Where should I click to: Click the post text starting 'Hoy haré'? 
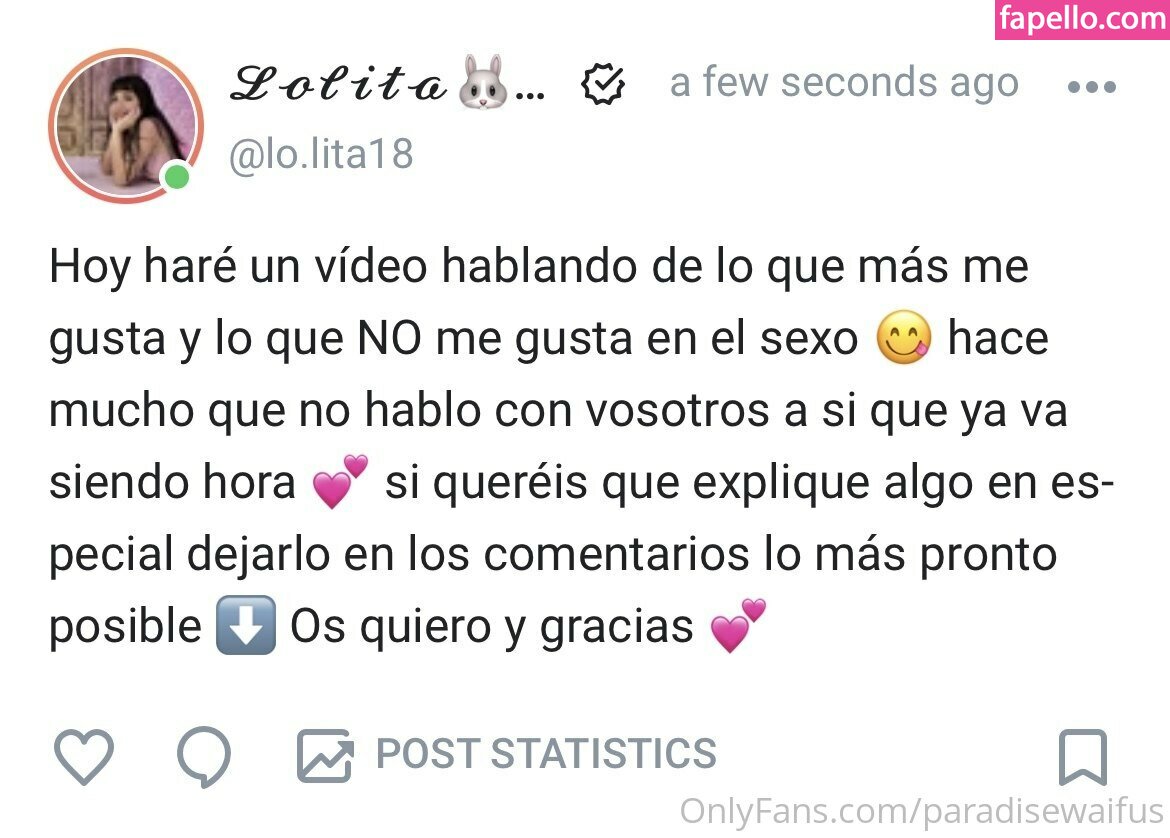[582, 446]
